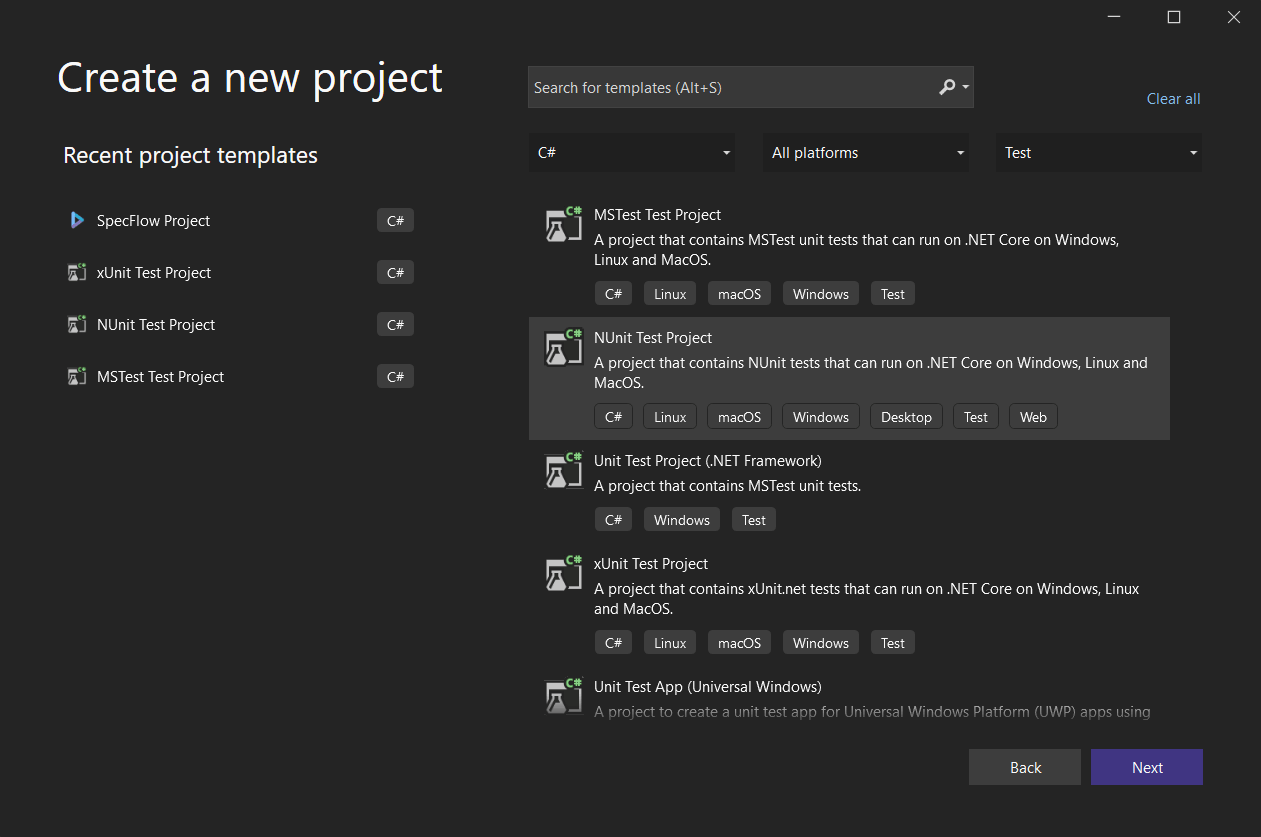Image resolution: width=1261 pixels, height=837 pixels.
Task: Open the Test project type dropdown
Action: [1098, 152]
